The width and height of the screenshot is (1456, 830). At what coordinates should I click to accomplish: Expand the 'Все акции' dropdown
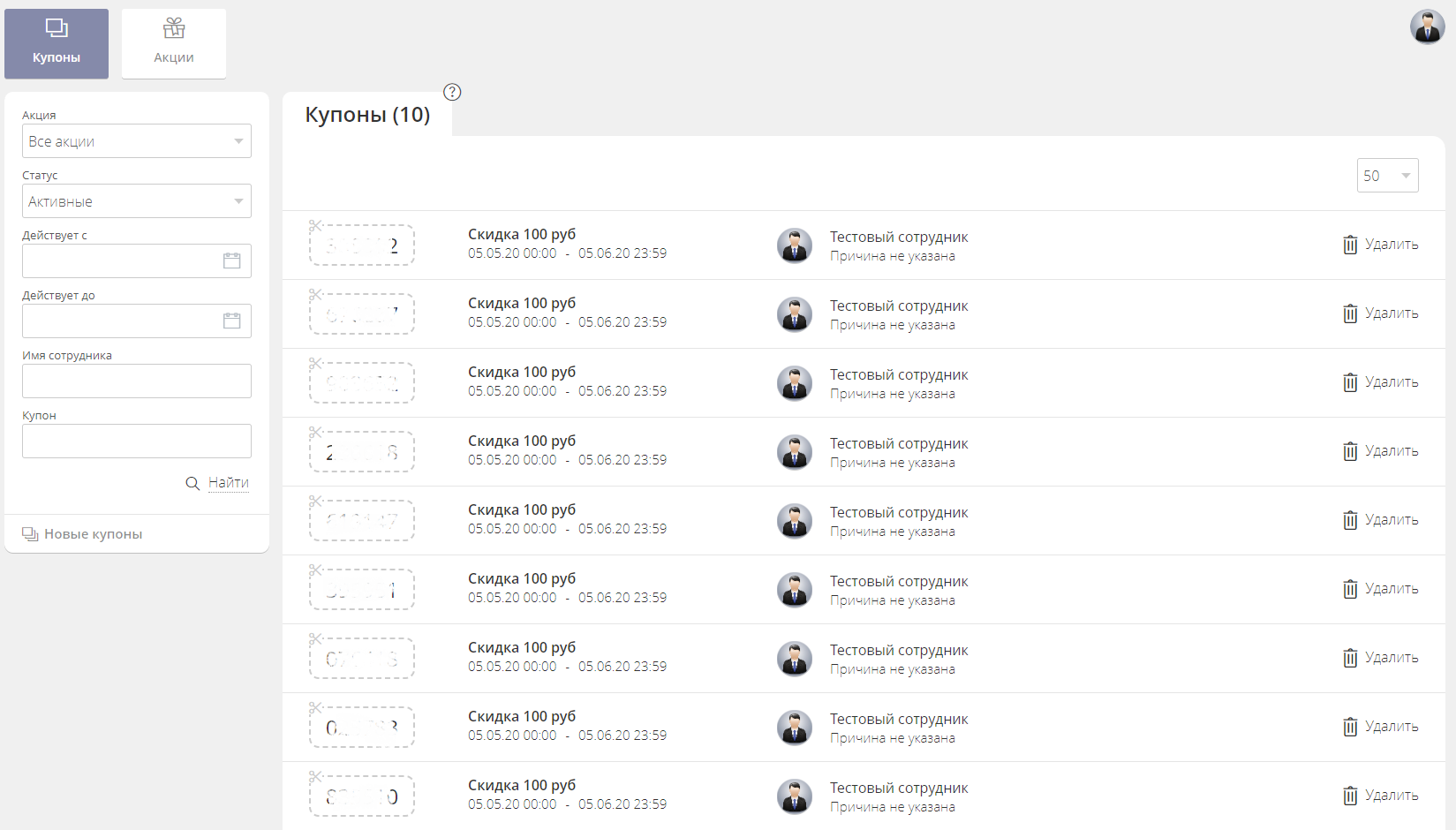click(137, 141)
